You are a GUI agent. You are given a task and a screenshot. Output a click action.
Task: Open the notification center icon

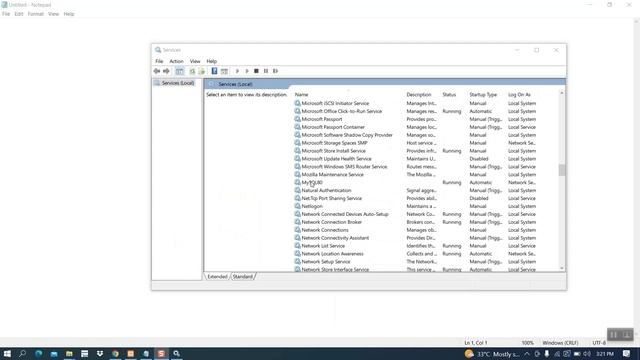tap(627, 353)
